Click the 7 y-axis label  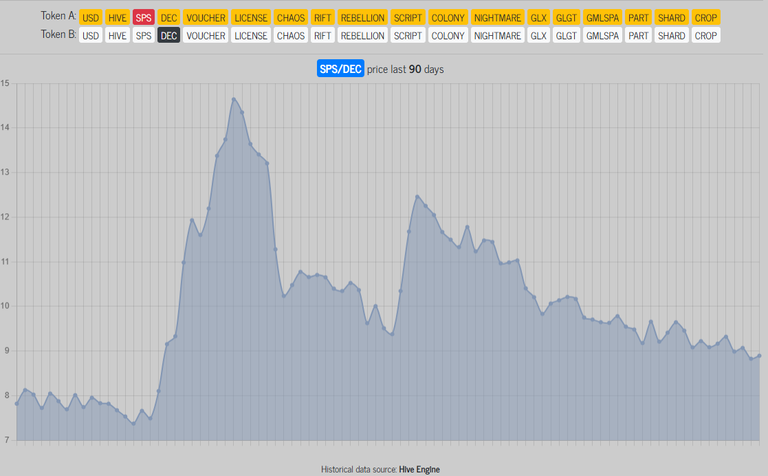click(7, 440)
